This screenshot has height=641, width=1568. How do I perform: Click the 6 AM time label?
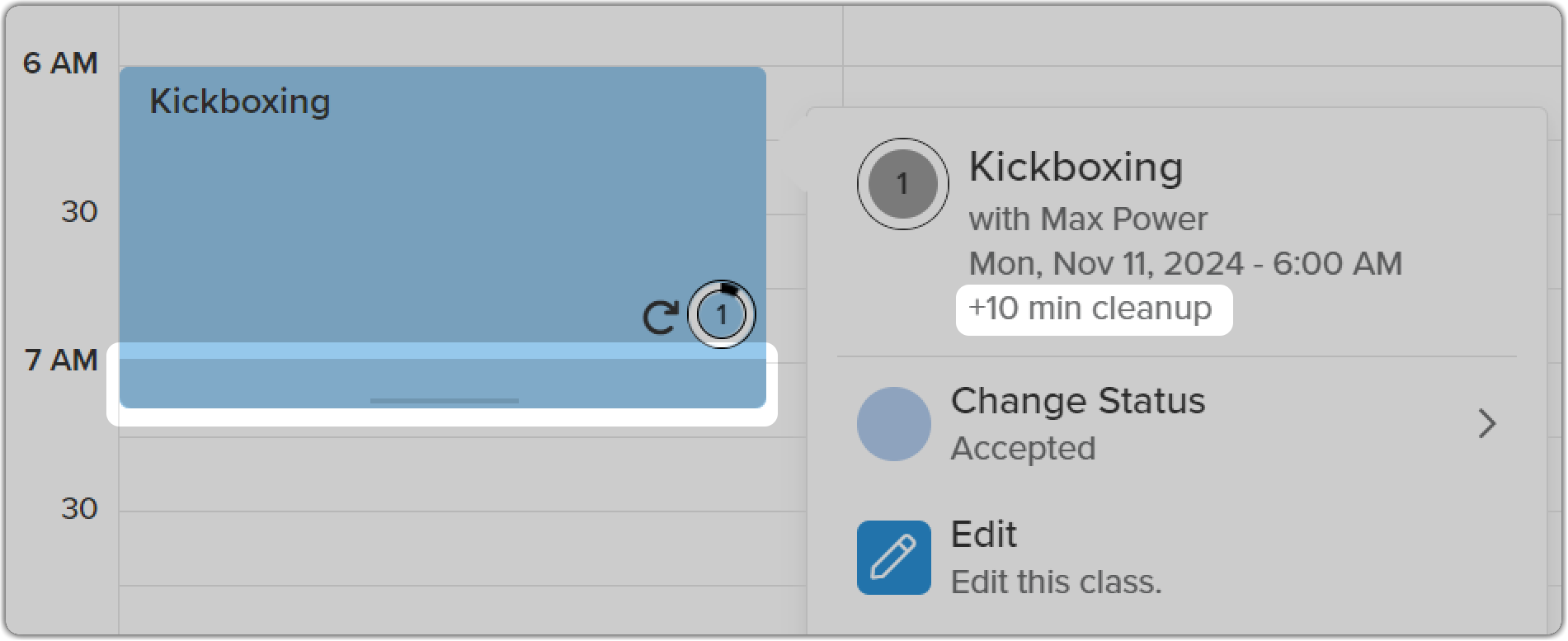click(x=60, y=64)
